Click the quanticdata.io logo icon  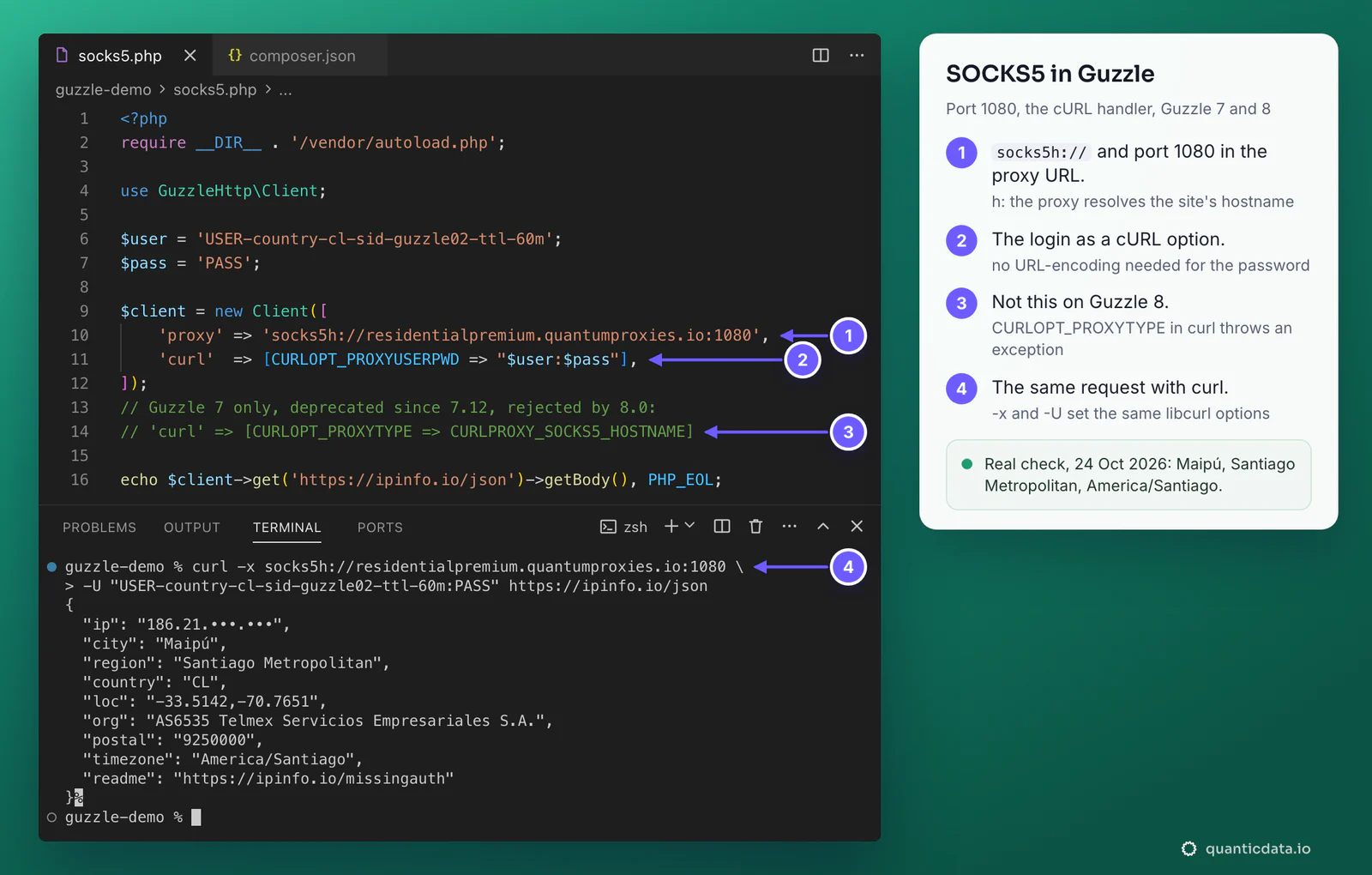[1188, 848]
